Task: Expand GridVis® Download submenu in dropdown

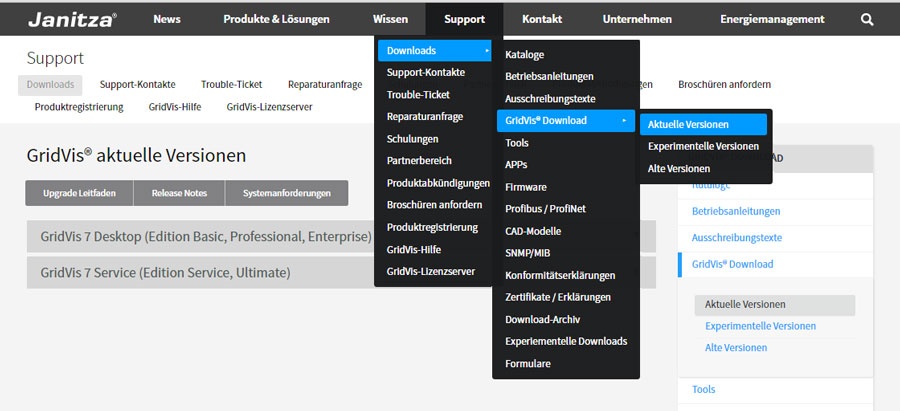Action: 565,121
